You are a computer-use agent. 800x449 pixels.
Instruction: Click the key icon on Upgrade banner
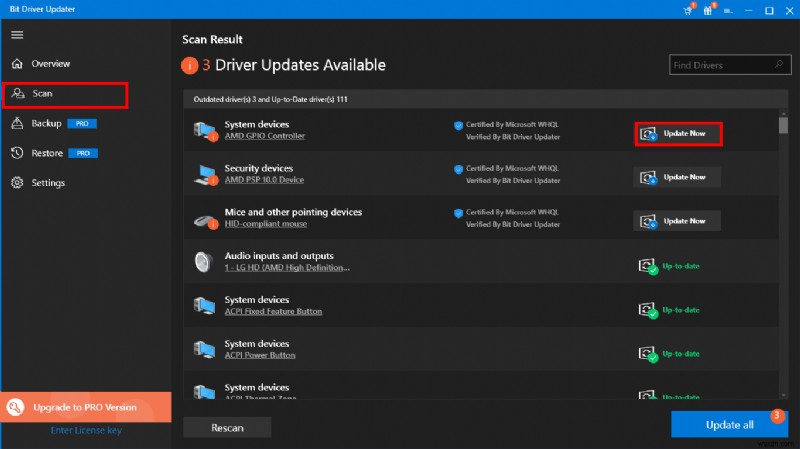tap(15, 407)
